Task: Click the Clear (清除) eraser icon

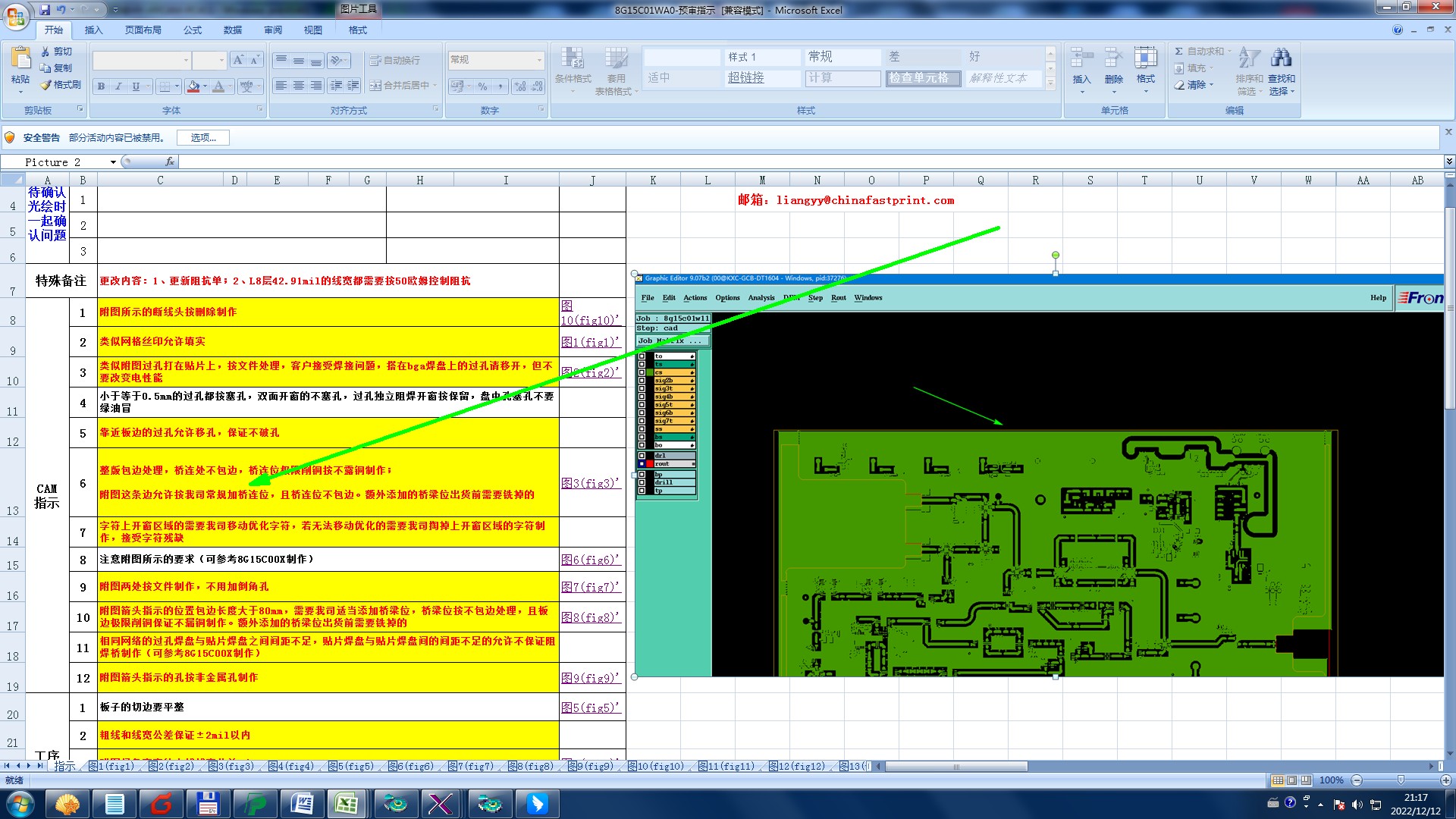Action: pos(1179,85)
